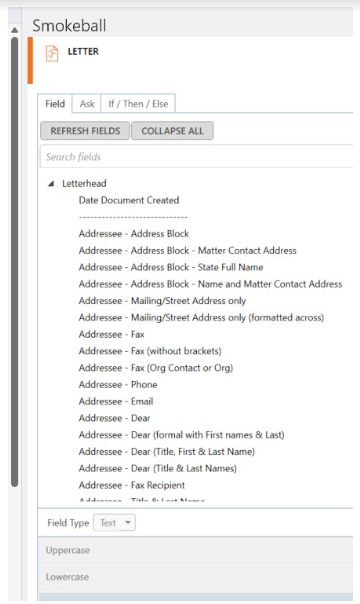Click the vertical scrollbar thumb on left
This screenshot has width=360, height=604.
[15, 262]
